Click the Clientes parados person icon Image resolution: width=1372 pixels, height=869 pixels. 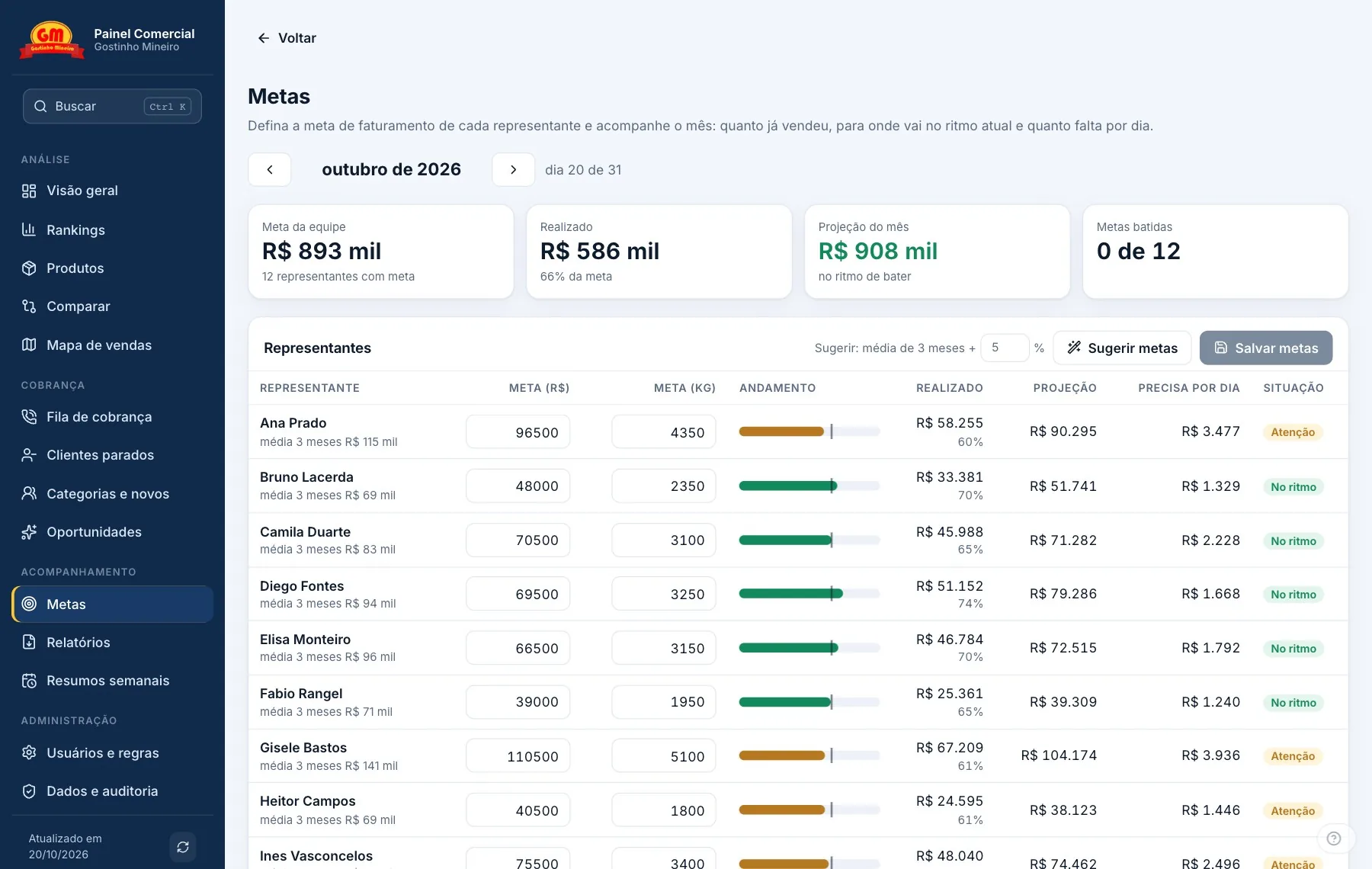click(29, 455)
